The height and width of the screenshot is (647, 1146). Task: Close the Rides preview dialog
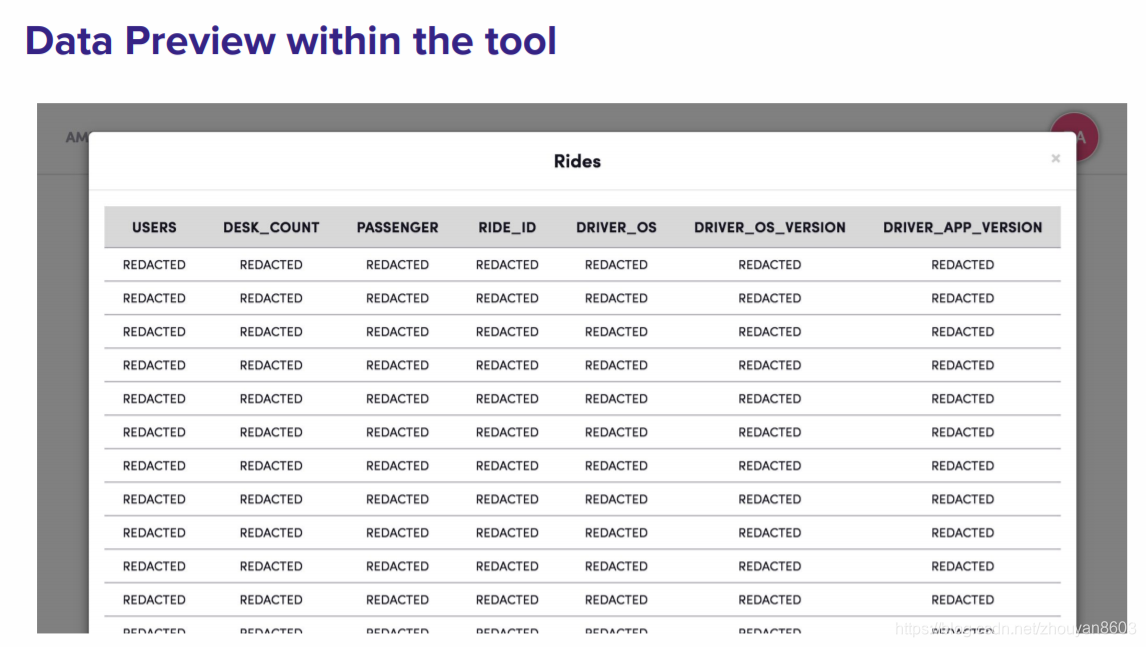coord(1055,159)
